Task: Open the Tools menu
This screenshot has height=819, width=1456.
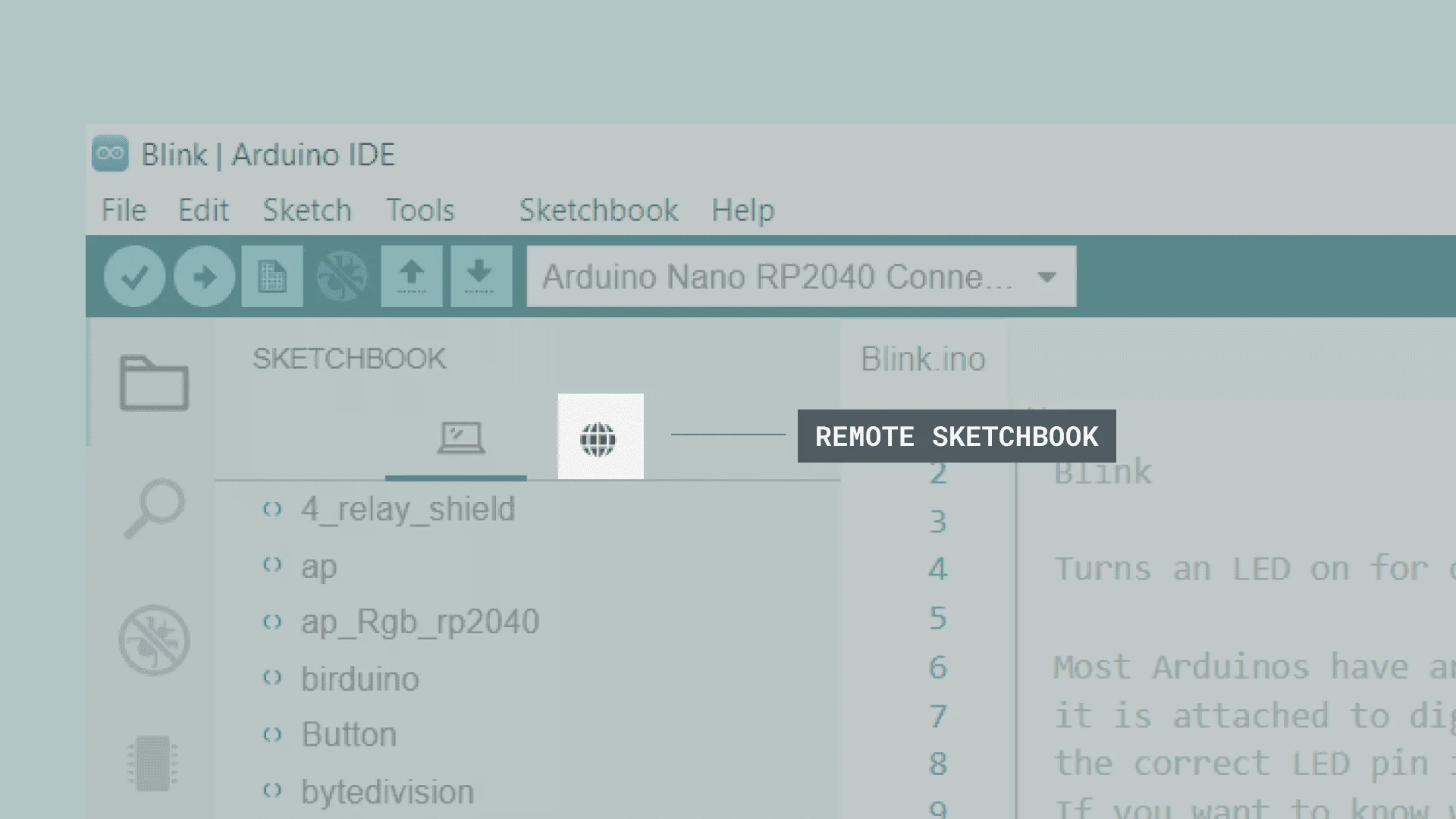Action: click(x=420, y=210)
